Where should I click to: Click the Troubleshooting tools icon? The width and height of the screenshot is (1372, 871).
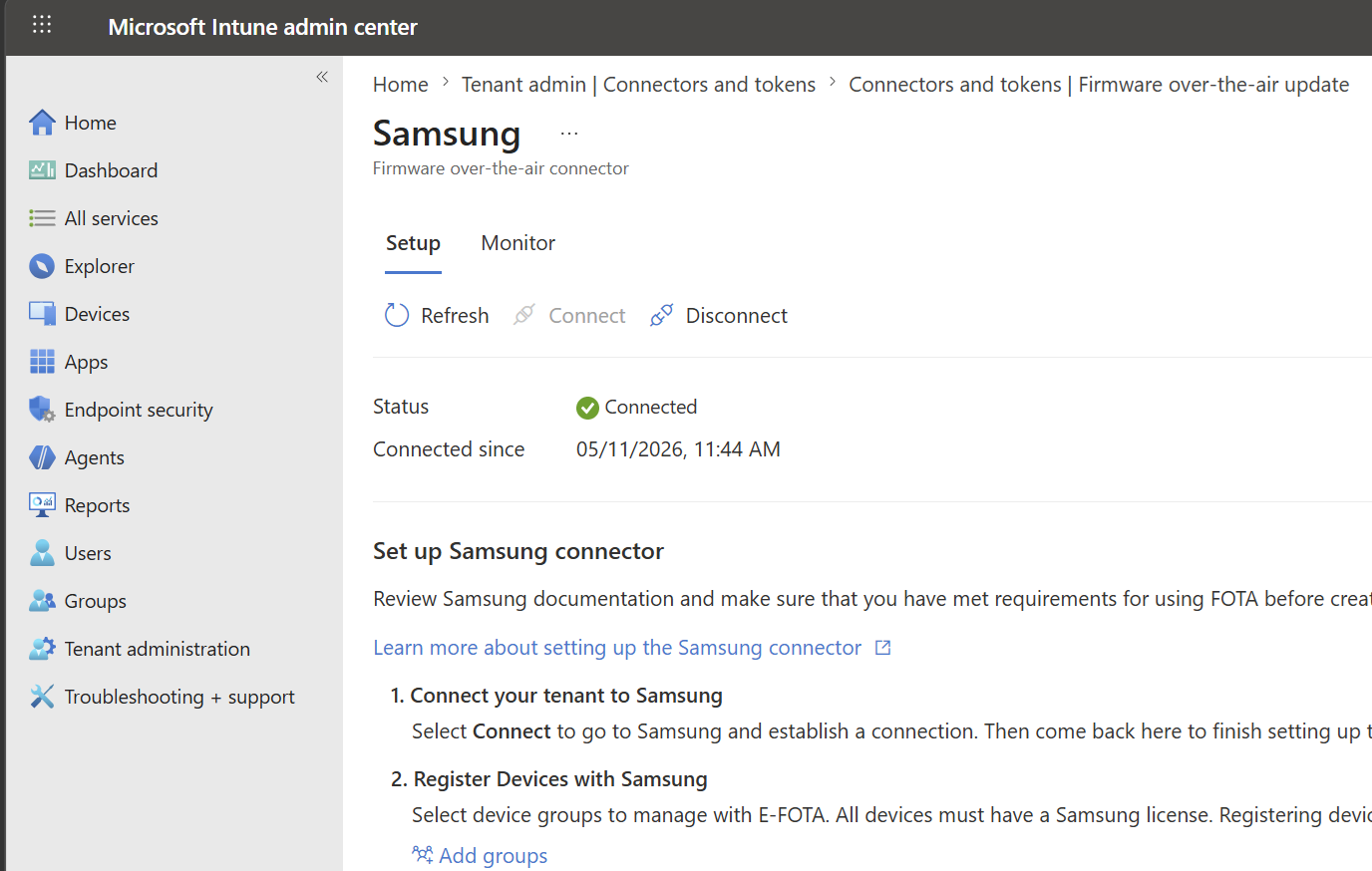click(x=42, y=697)
